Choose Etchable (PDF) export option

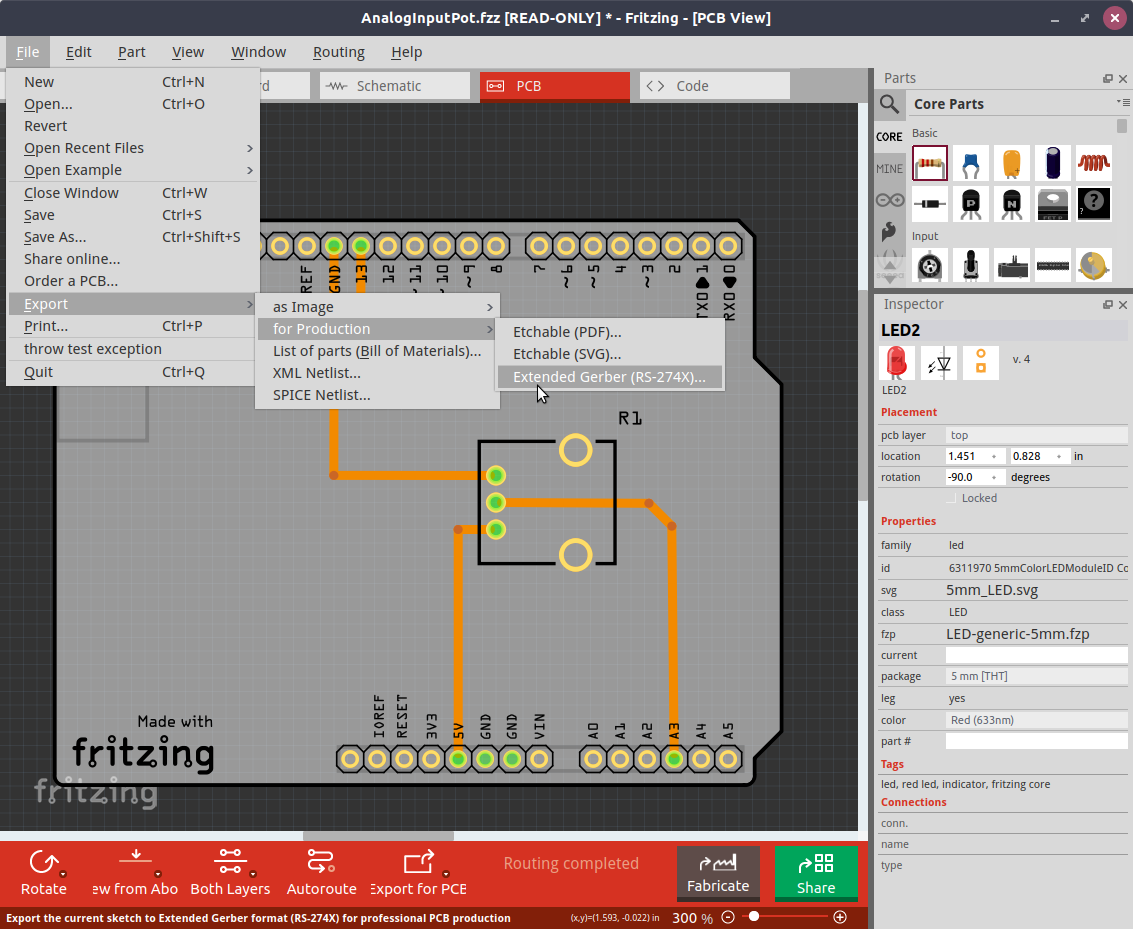click(610, 332)
